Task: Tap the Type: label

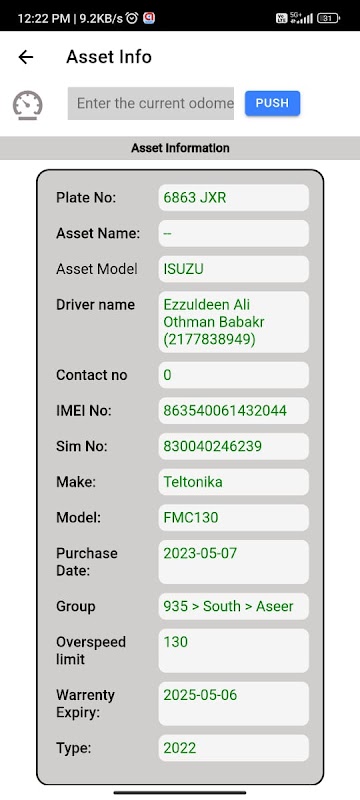Action: pos(73,748)
